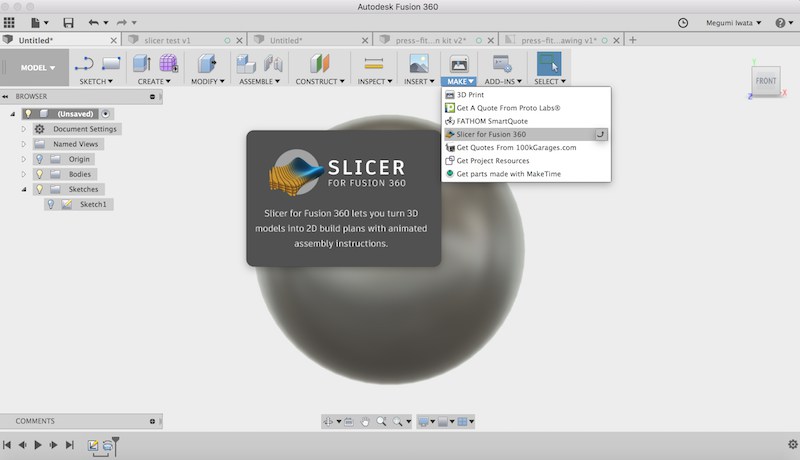
Task: Toggle visibility bulb for Bodies folder
Action: (39, 174)
